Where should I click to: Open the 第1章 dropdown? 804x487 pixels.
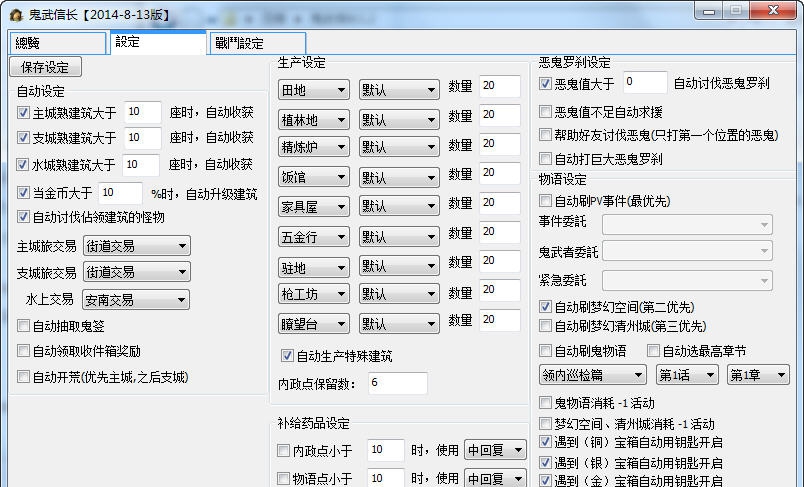[758, 375]
